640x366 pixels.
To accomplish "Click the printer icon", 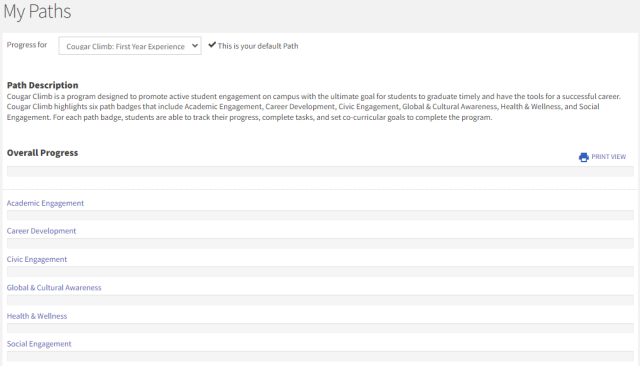I will point(584,157).
